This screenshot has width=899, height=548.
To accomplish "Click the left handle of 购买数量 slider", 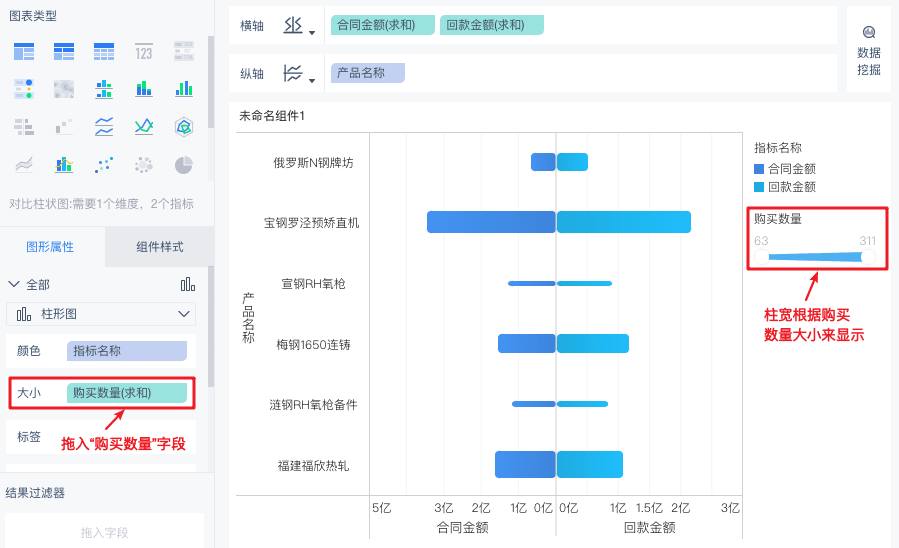I will [x=761, y=256].
